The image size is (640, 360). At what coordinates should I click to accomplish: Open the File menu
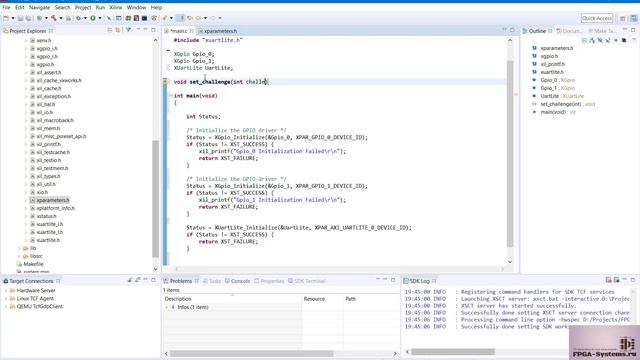click(x=6, y=7)
